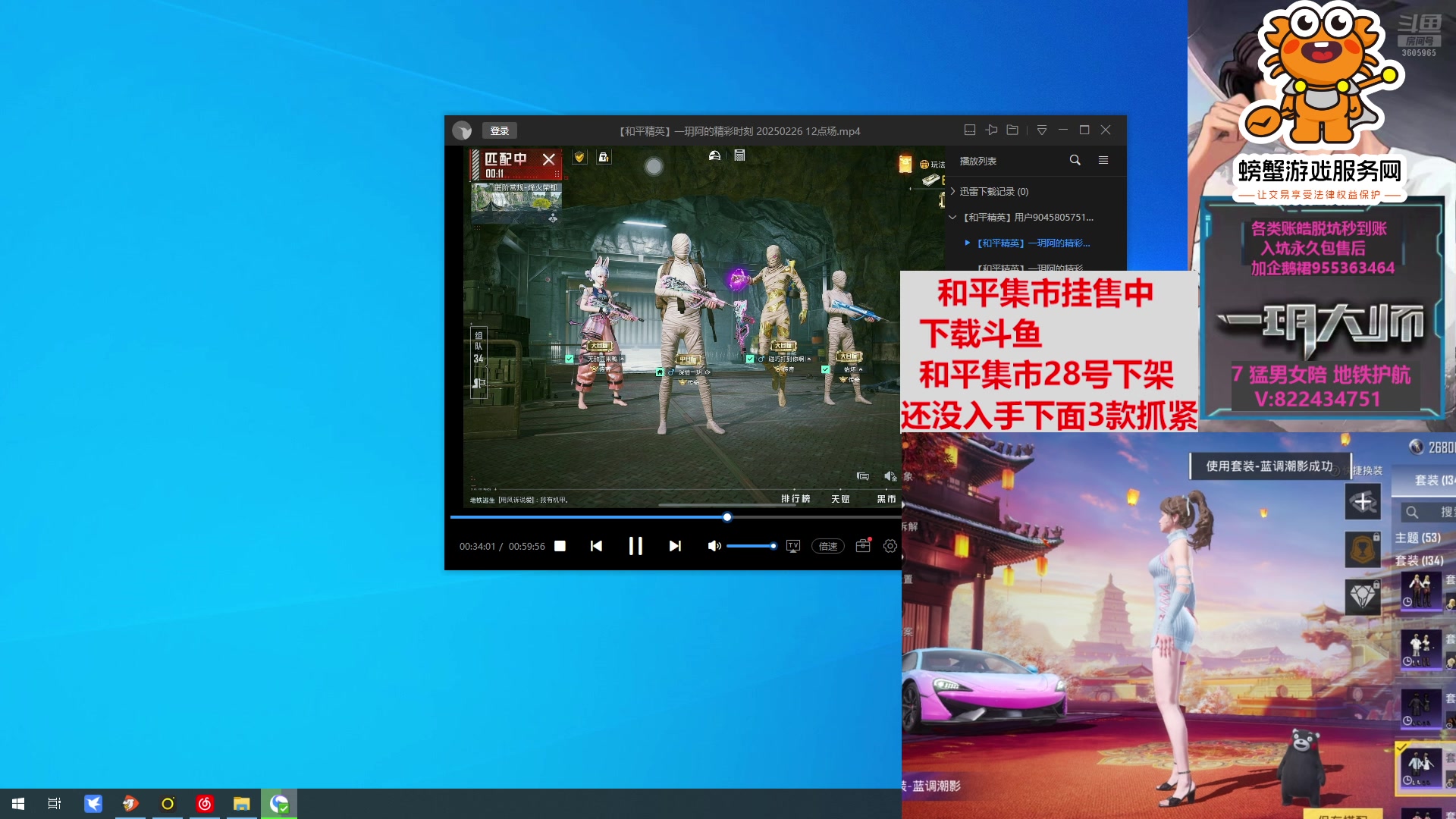Click the yellow shield icon in game video

(x=579, y=157)
